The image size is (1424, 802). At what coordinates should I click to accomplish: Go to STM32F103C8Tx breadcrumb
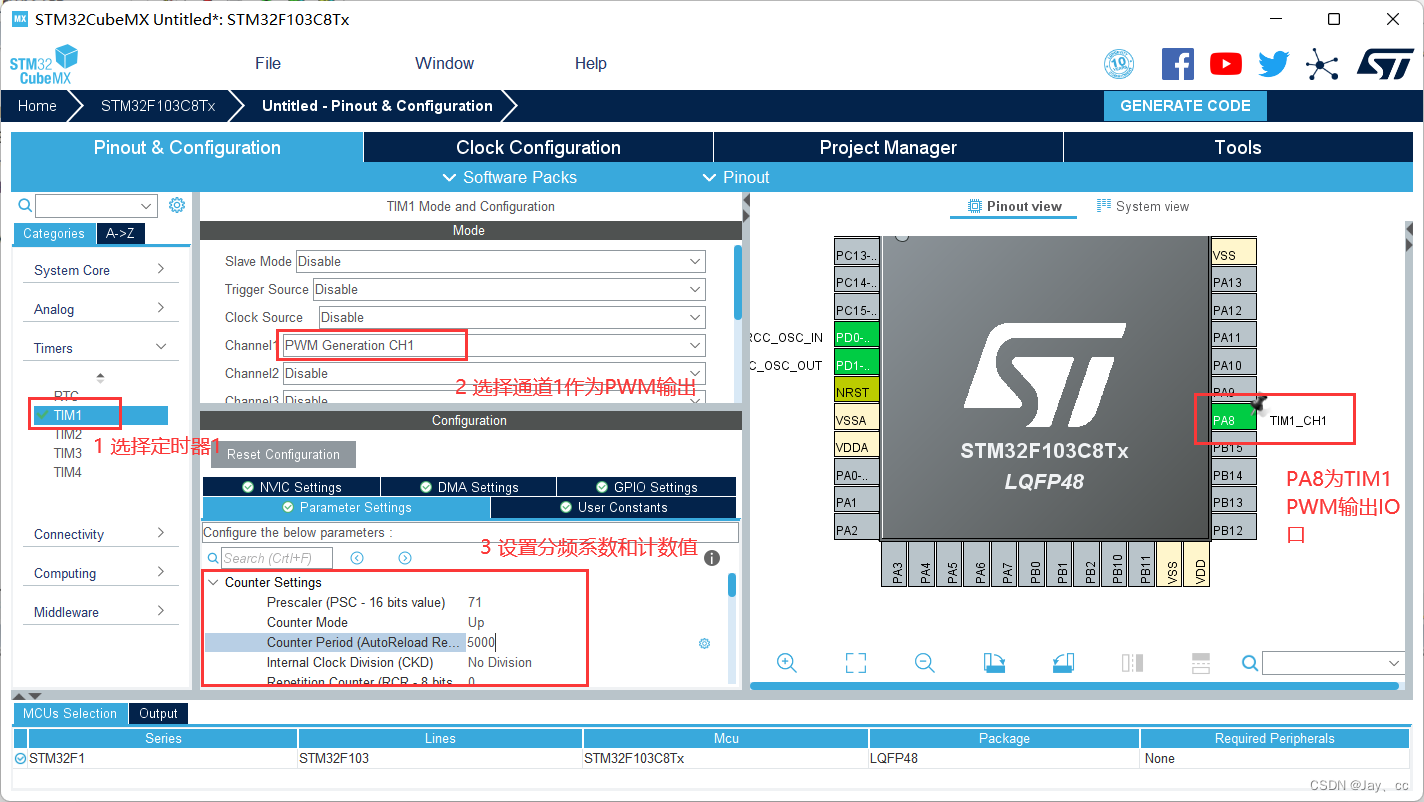point(158,106)
